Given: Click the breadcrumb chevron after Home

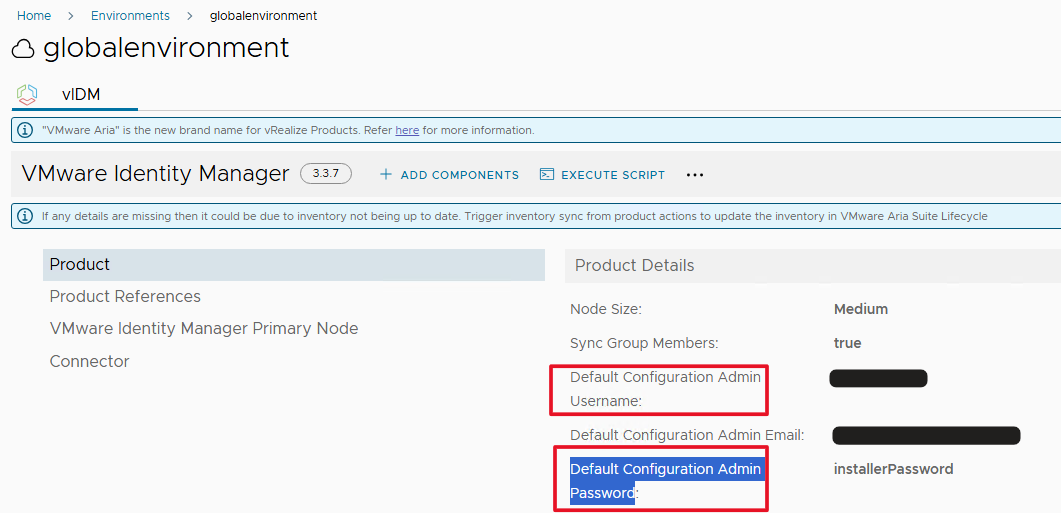Looking at the screenshot, I should [71, 16].
